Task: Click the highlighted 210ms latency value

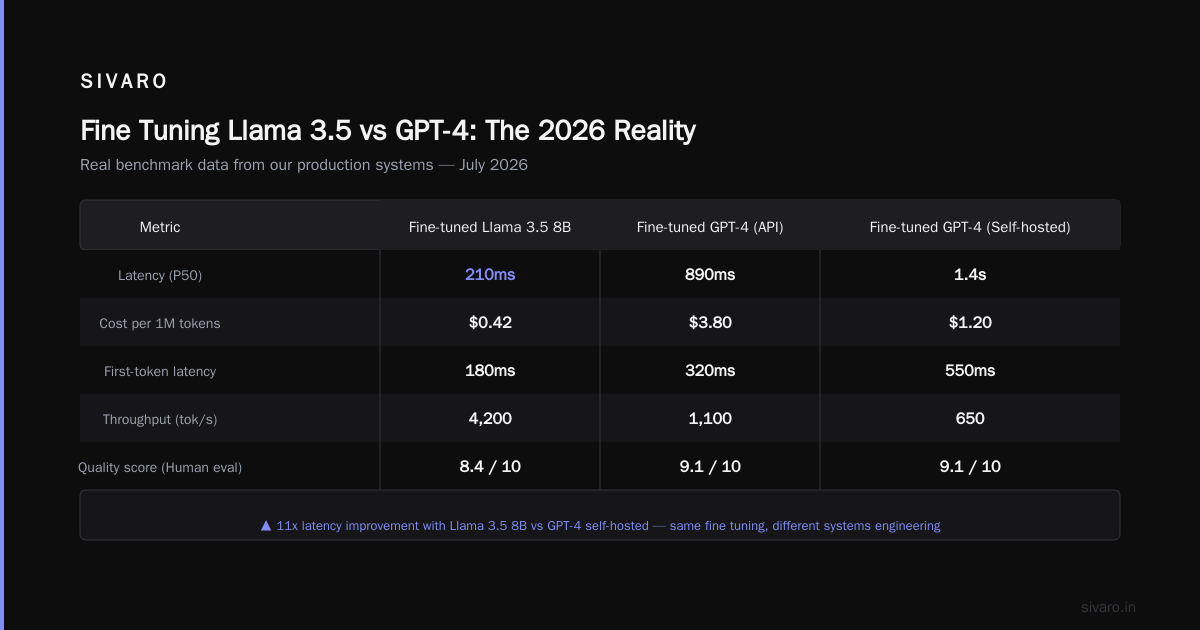Action: coord(490,274)
